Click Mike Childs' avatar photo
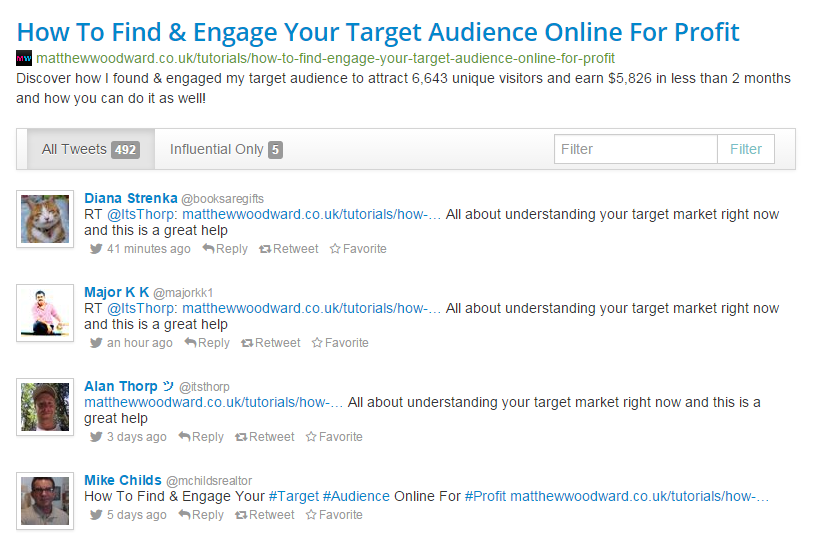This screenshot has width=827, height=549. click(x=45, y=500)
